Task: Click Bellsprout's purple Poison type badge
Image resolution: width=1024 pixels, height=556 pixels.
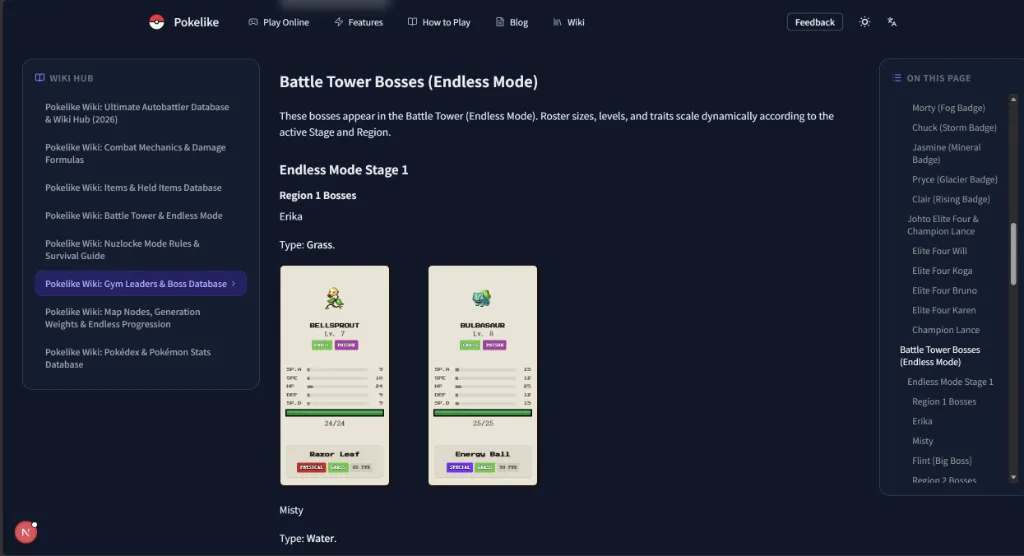Action: click(x=346, y=345)
